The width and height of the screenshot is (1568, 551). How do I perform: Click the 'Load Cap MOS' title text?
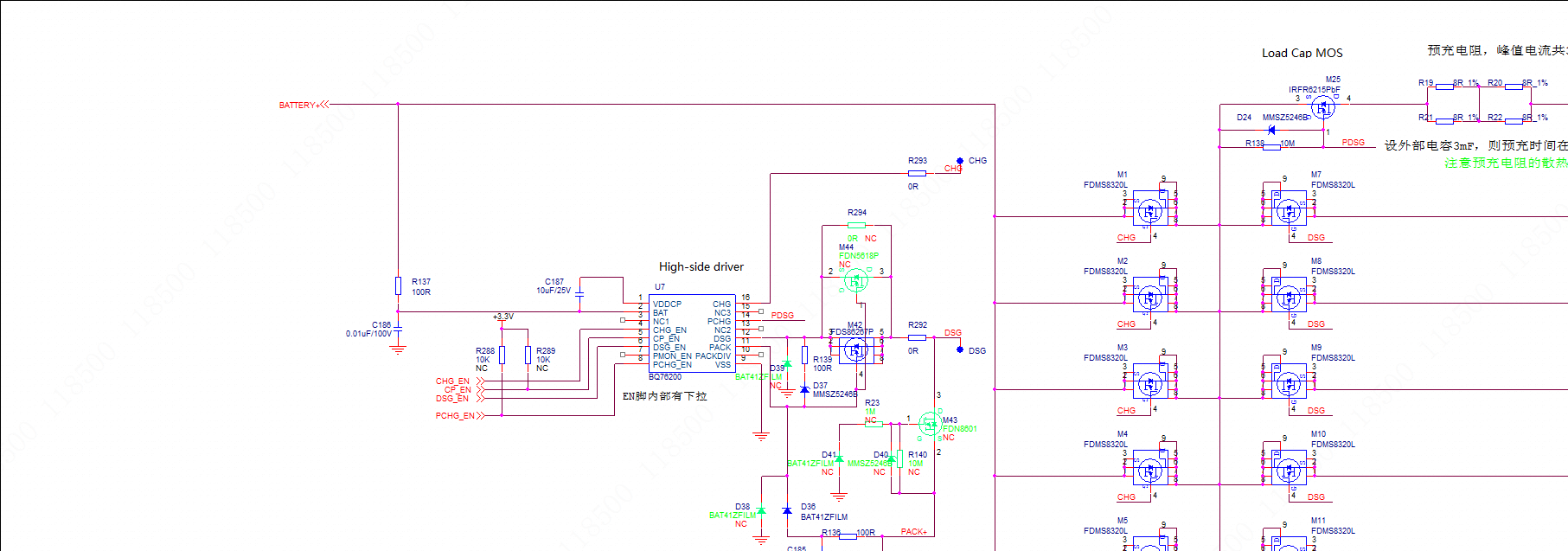click(x=1302, y=53)
